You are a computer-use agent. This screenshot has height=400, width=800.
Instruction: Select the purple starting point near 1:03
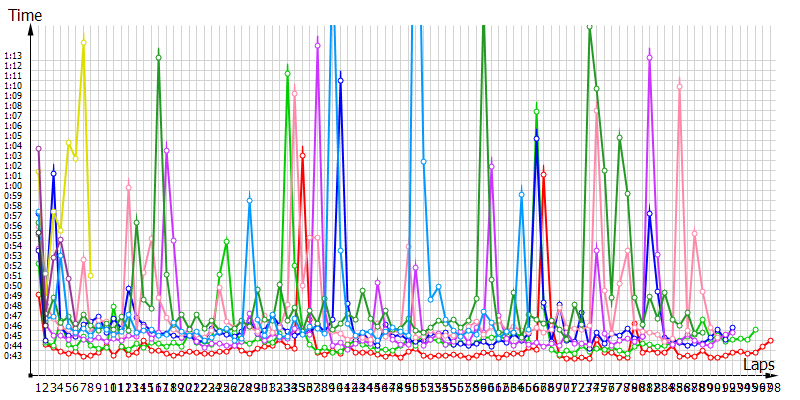[38, 149]
